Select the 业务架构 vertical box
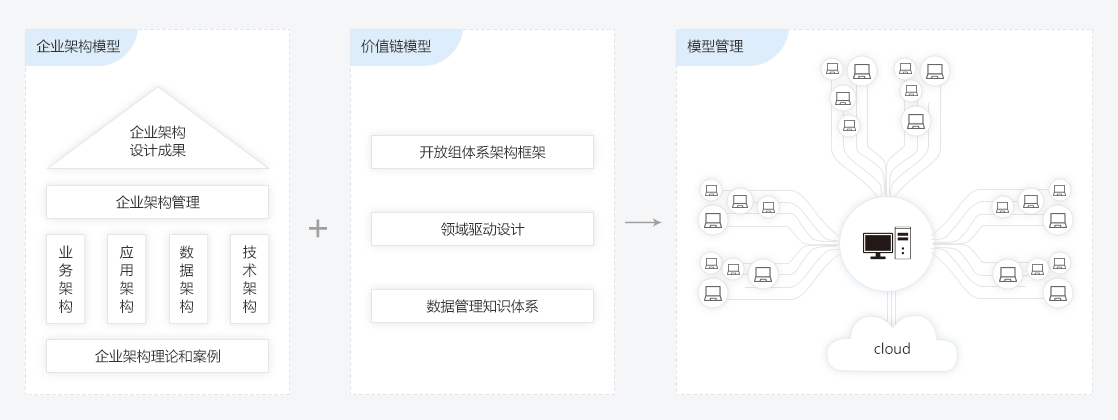The image size is (1118, 420). [66, 279]
